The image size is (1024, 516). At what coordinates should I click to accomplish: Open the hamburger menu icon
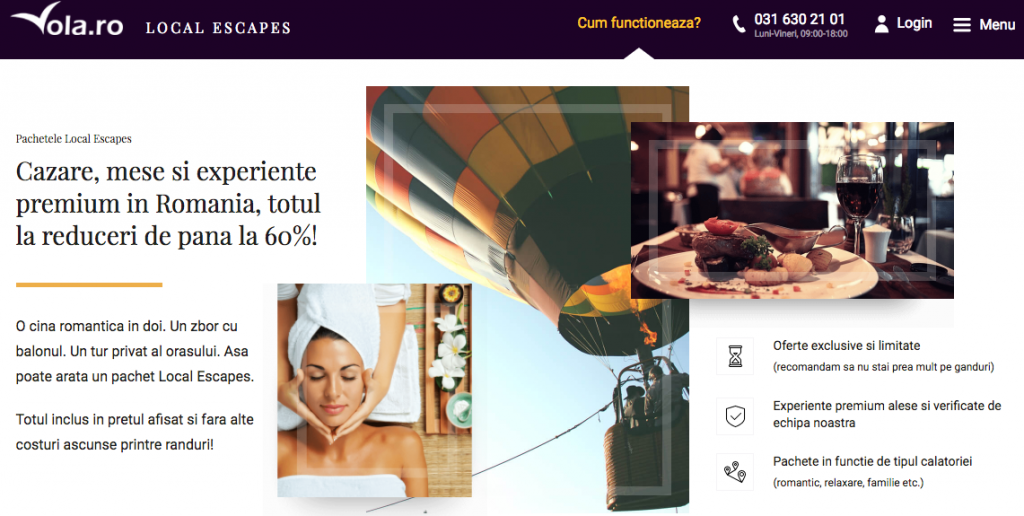pyautogui.click(x=961, y=25)
